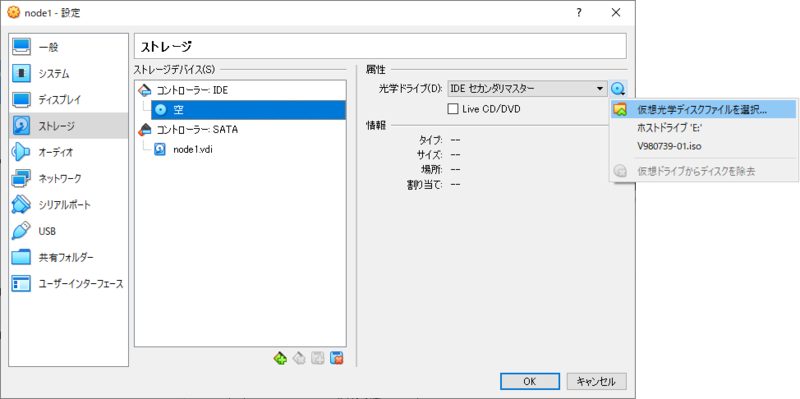Screen dimensions: 800x399
Task: Open 共有フォルダー settings
Action: (x=68, y=257)
